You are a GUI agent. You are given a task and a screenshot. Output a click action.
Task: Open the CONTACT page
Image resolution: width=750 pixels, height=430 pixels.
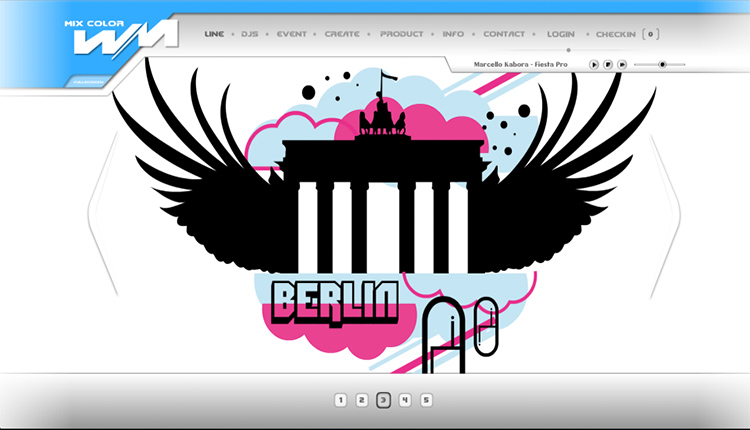pyautogui.click(x=504, y=34)
